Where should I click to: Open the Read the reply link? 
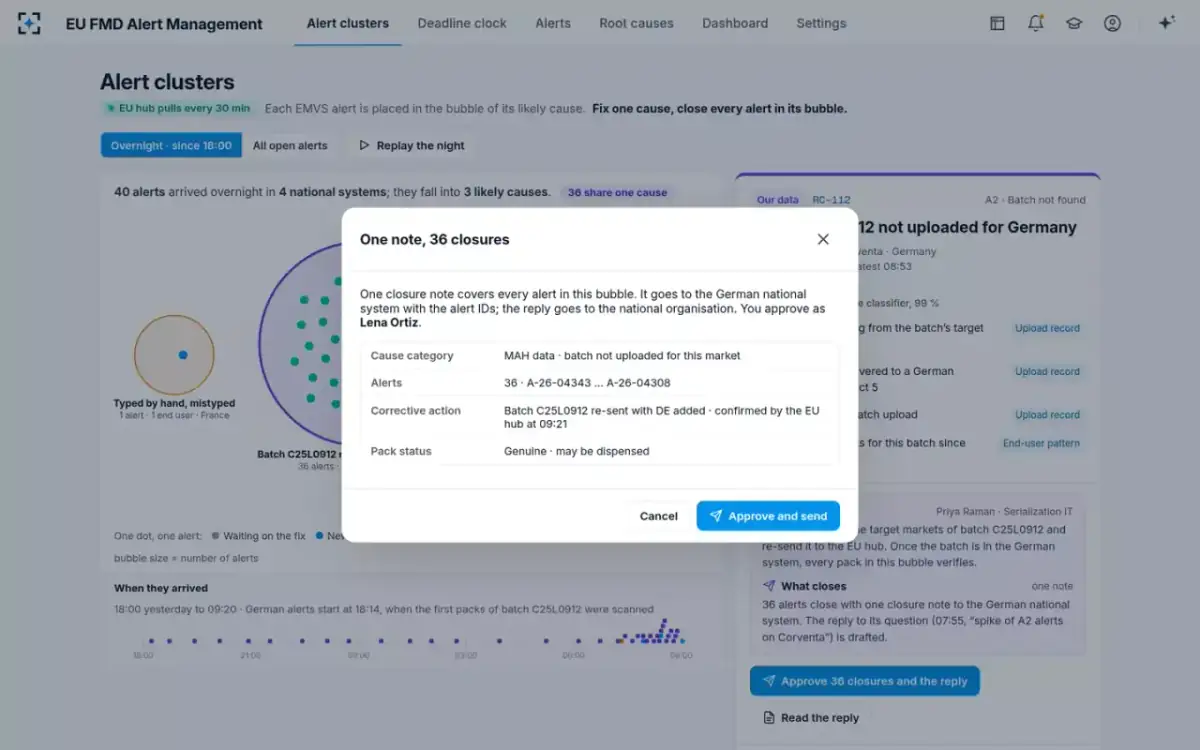pos(811,718)
